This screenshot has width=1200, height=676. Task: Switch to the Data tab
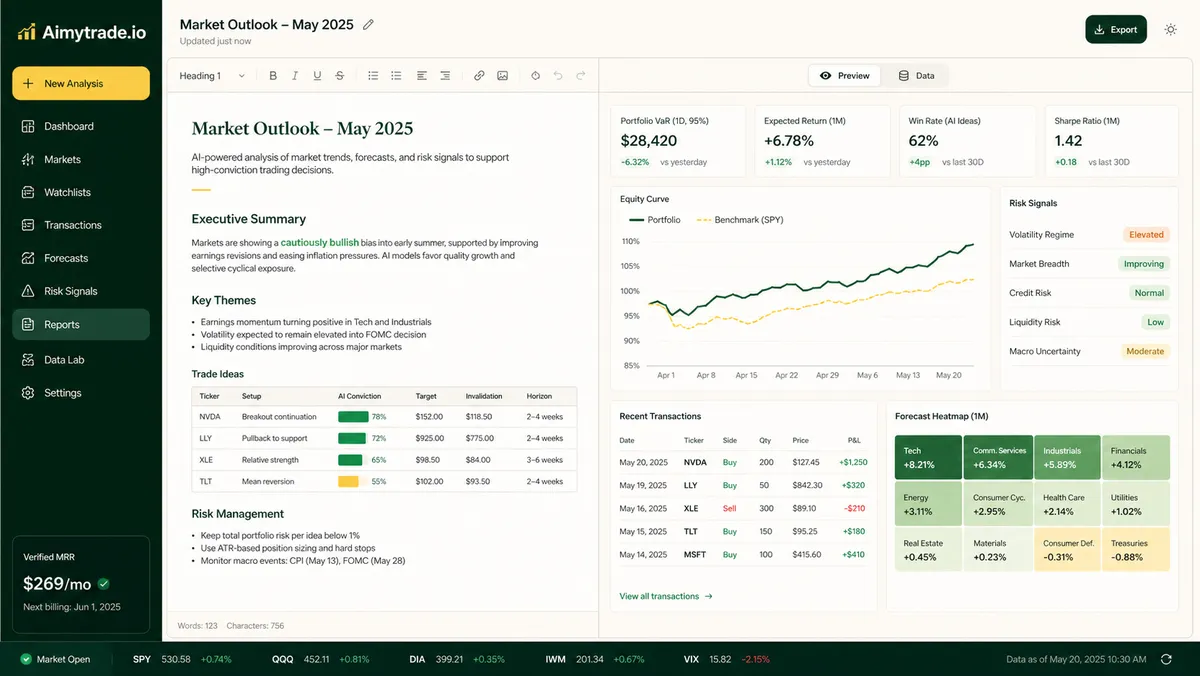[916, 76]
